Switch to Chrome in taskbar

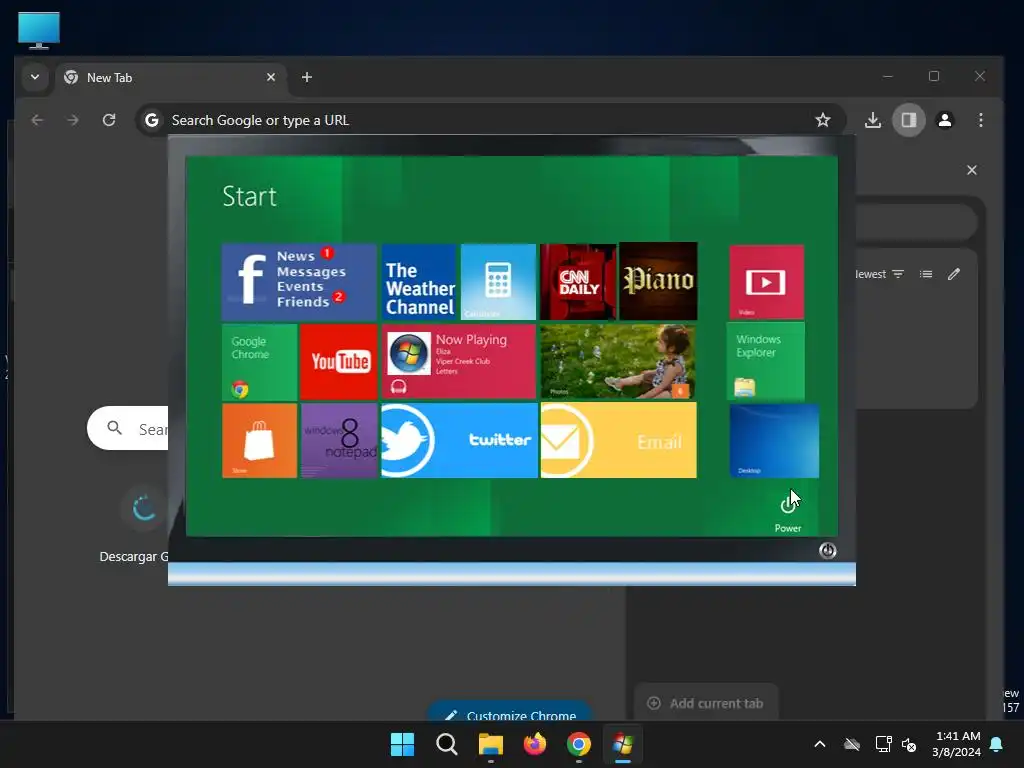point(579,744)
